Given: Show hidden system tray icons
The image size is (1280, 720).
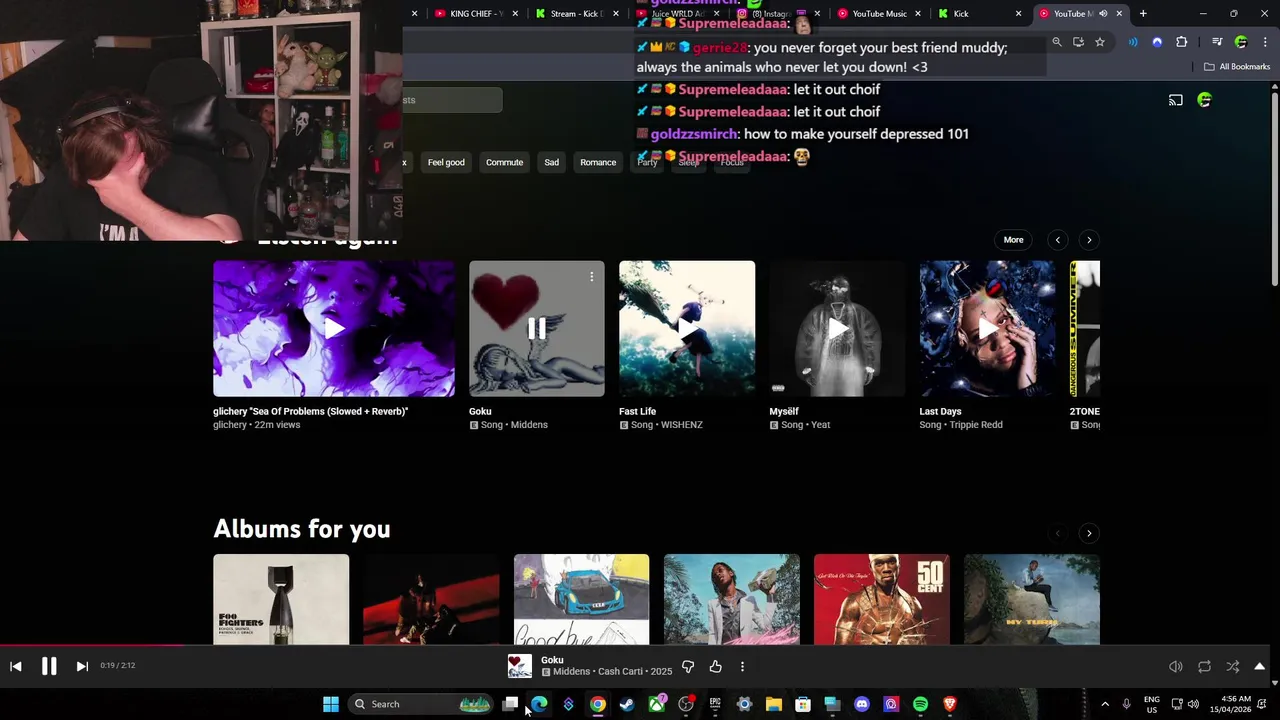Looking at the screenshot, I should (x=1105, y=704).
